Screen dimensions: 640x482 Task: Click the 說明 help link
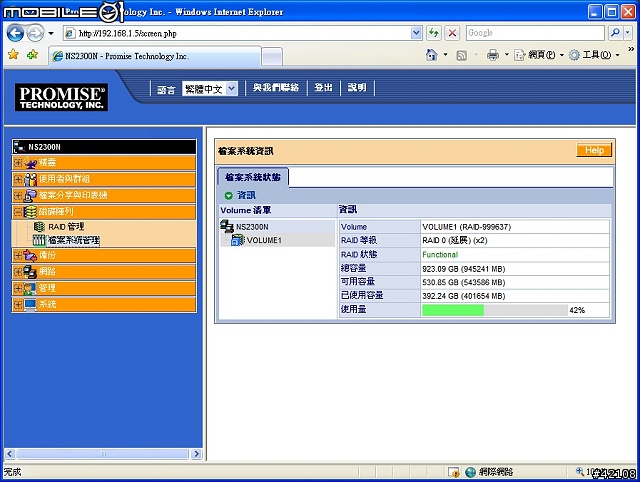(x=357, y=88)
